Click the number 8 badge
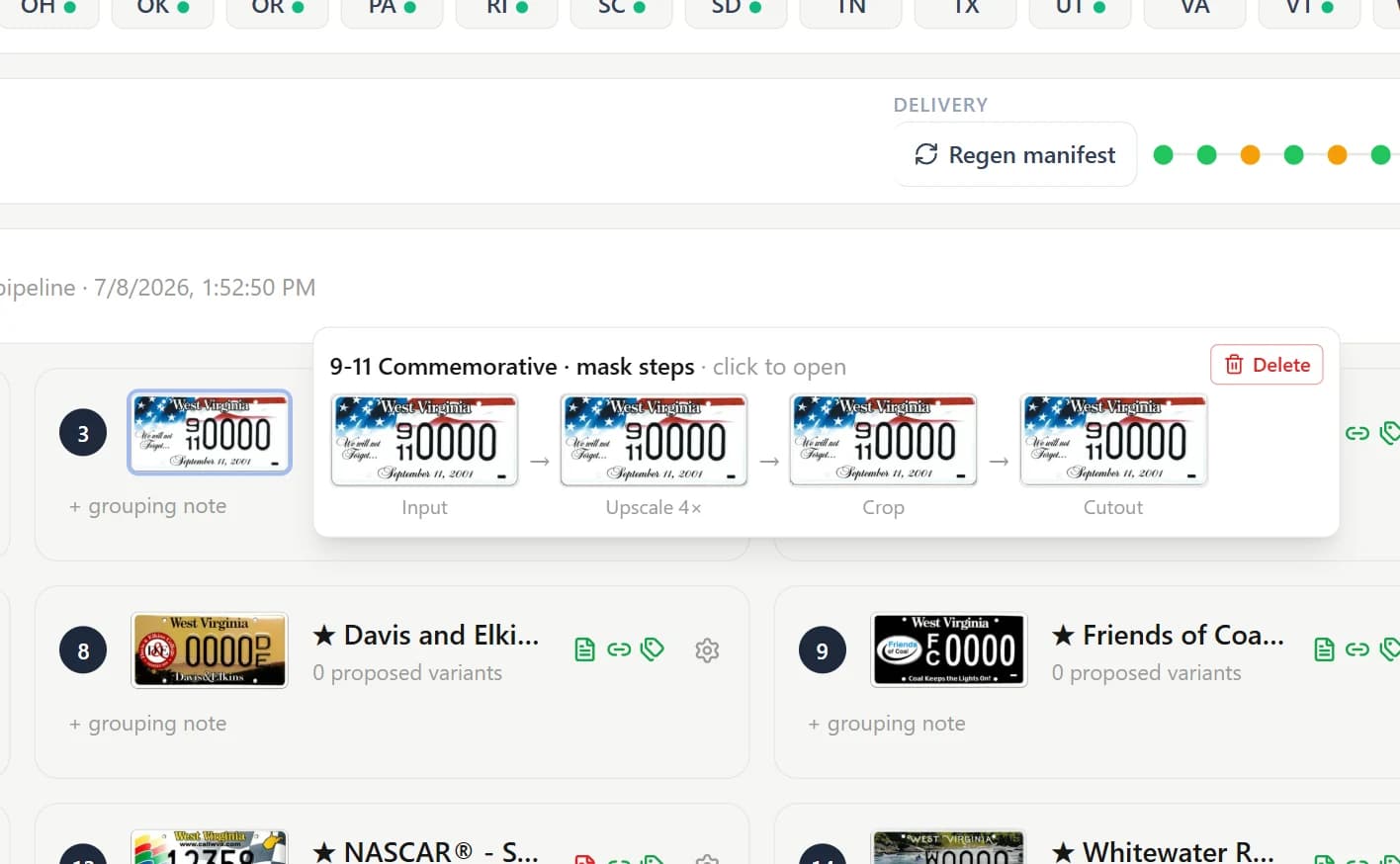Screen dimensions: 1400x864 83,650
